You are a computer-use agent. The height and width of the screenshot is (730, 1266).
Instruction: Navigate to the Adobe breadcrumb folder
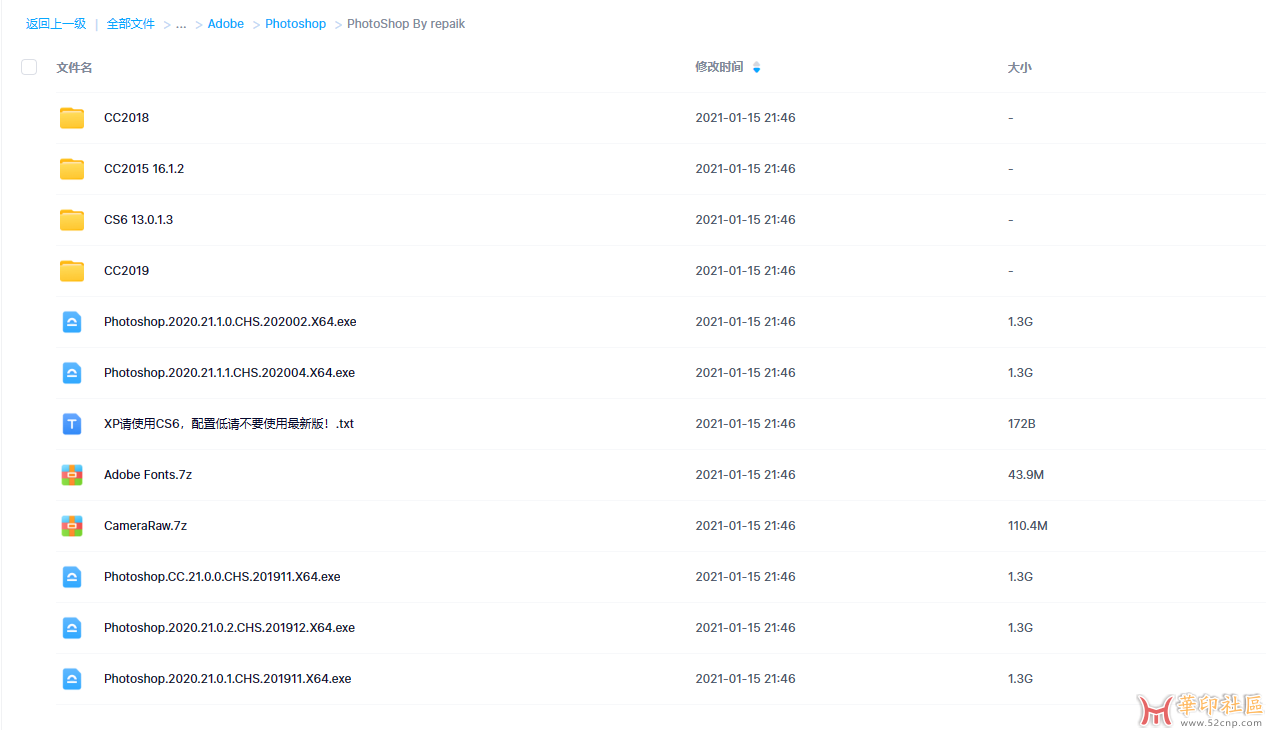point(226,24)
